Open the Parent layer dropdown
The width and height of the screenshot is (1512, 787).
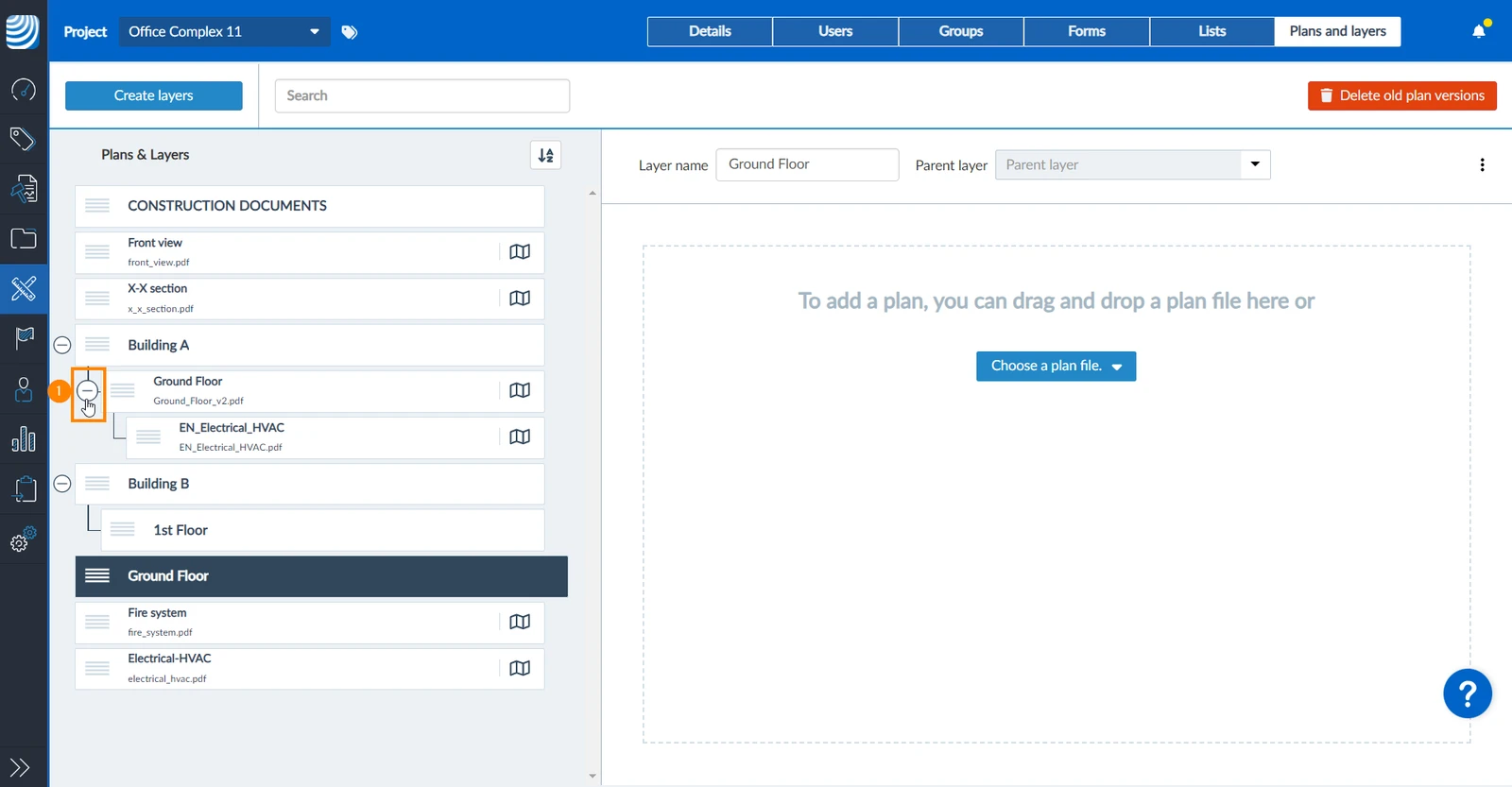pyautogui.click(x=1132, y=165)
